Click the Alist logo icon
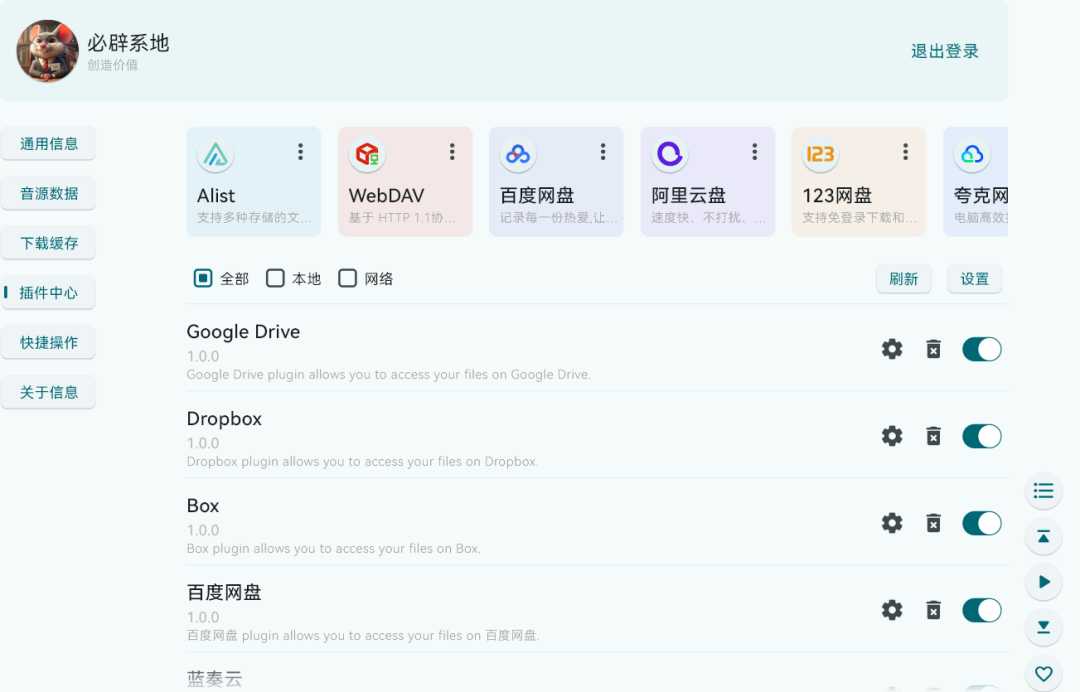The height and width of the screenshot is (692, 1080). [x=216, y=154]
